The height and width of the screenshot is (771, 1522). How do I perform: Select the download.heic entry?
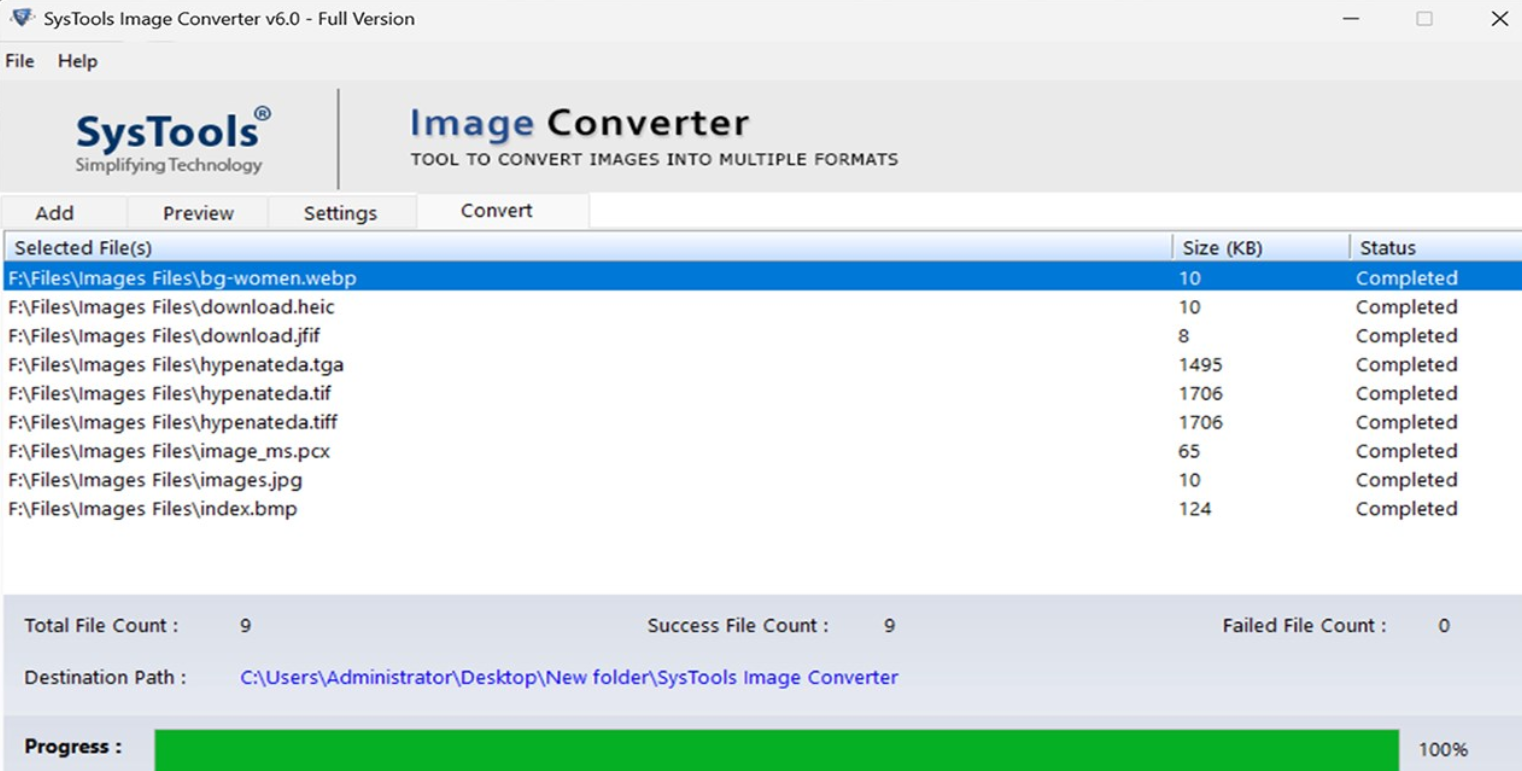(x=175, y=307)
